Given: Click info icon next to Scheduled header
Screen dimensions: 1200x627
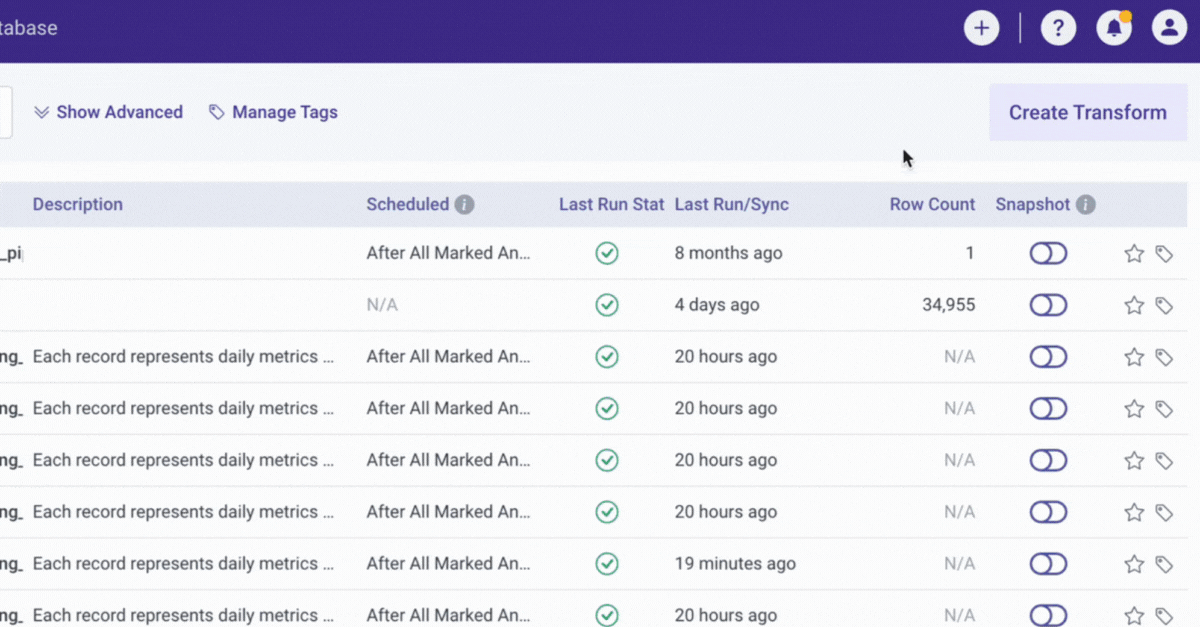Looking at the screenshot, I should coord(464,205).
